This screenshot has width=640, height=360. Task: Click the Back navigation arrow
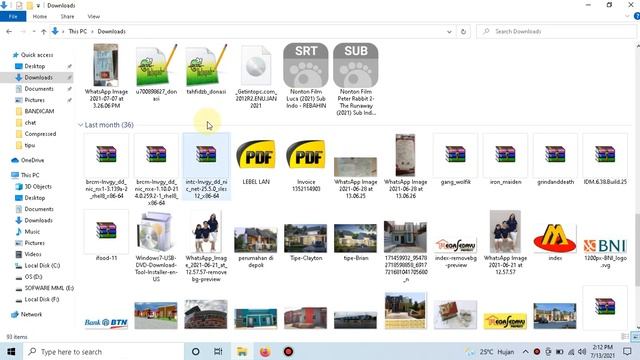[x=9, y=31]
